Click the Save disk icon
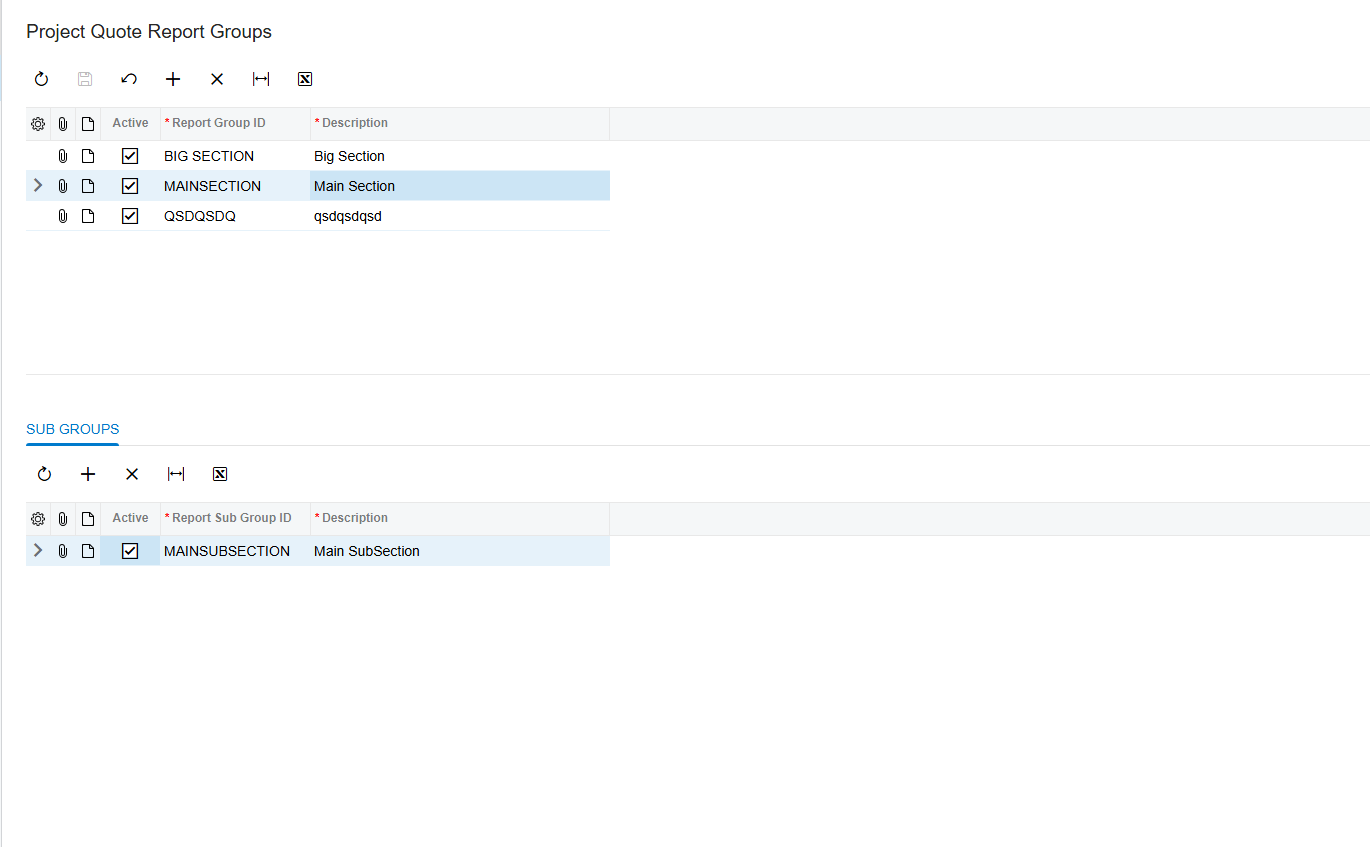The height and width of the screenshot is (847, 1370). tap(85, 79)
